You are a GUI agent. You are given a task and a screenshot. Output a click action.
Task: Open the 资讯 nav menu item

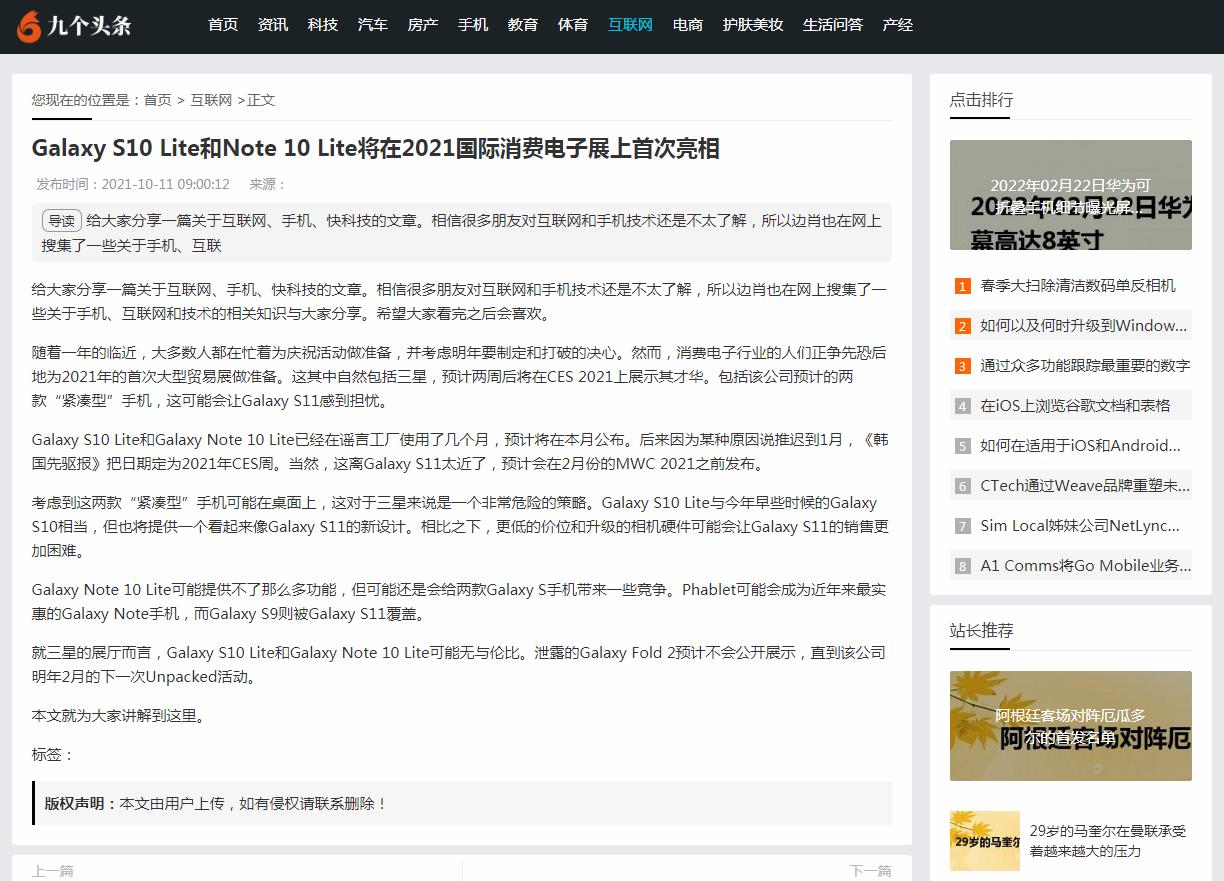273,25
